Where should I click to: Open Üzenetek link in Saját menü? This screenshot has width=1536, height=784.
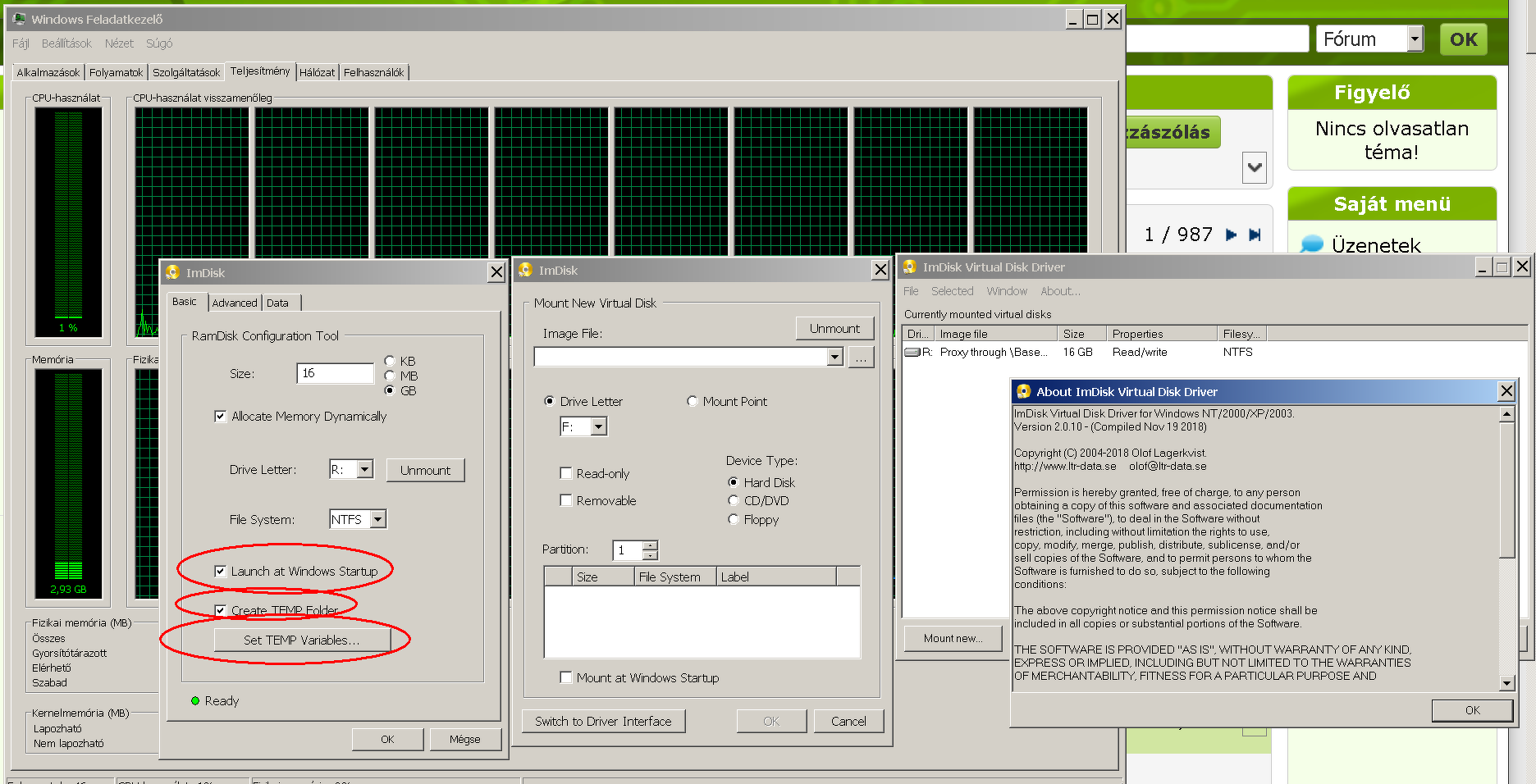point(1376,244)
